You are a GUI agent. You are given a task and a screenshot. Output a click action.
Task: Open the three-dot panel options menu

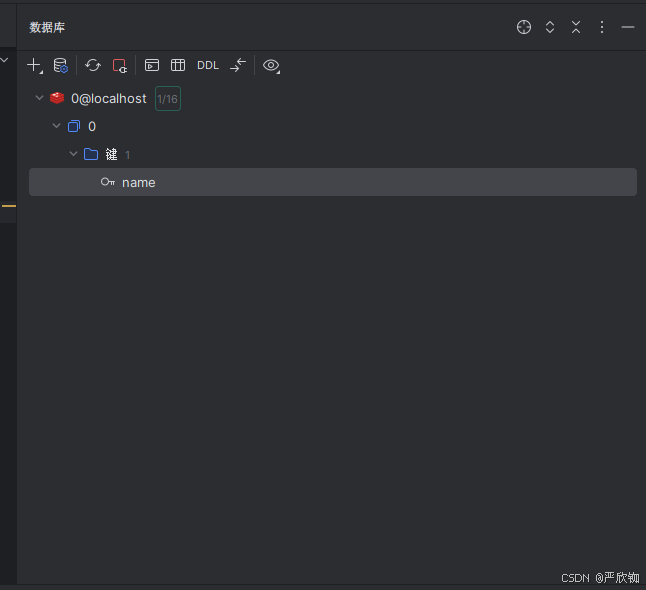(x=602, y=27)
